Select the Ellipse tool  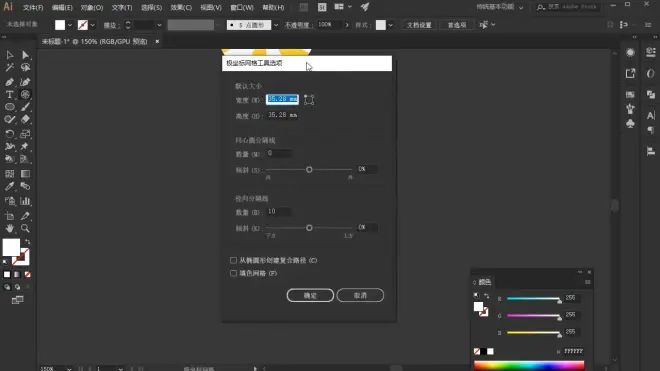[x=10, y=107]
